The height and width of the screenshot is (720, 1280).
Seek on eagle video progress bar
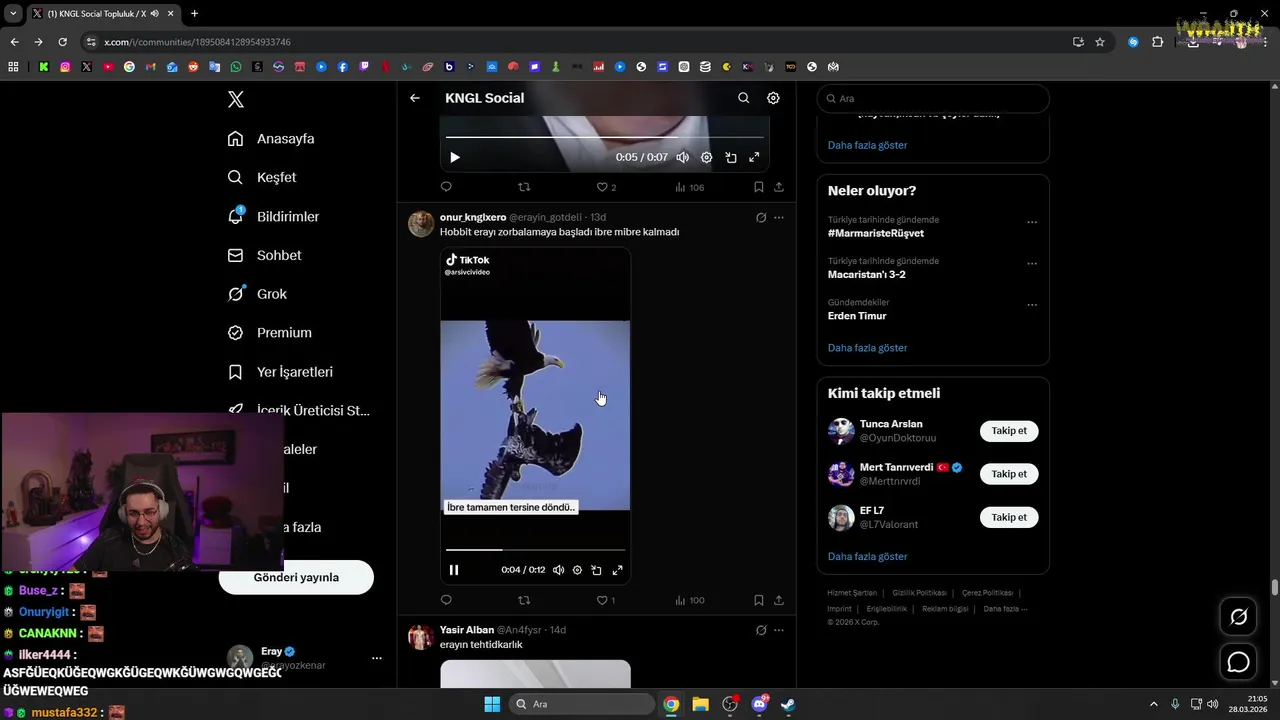(535, 549)
